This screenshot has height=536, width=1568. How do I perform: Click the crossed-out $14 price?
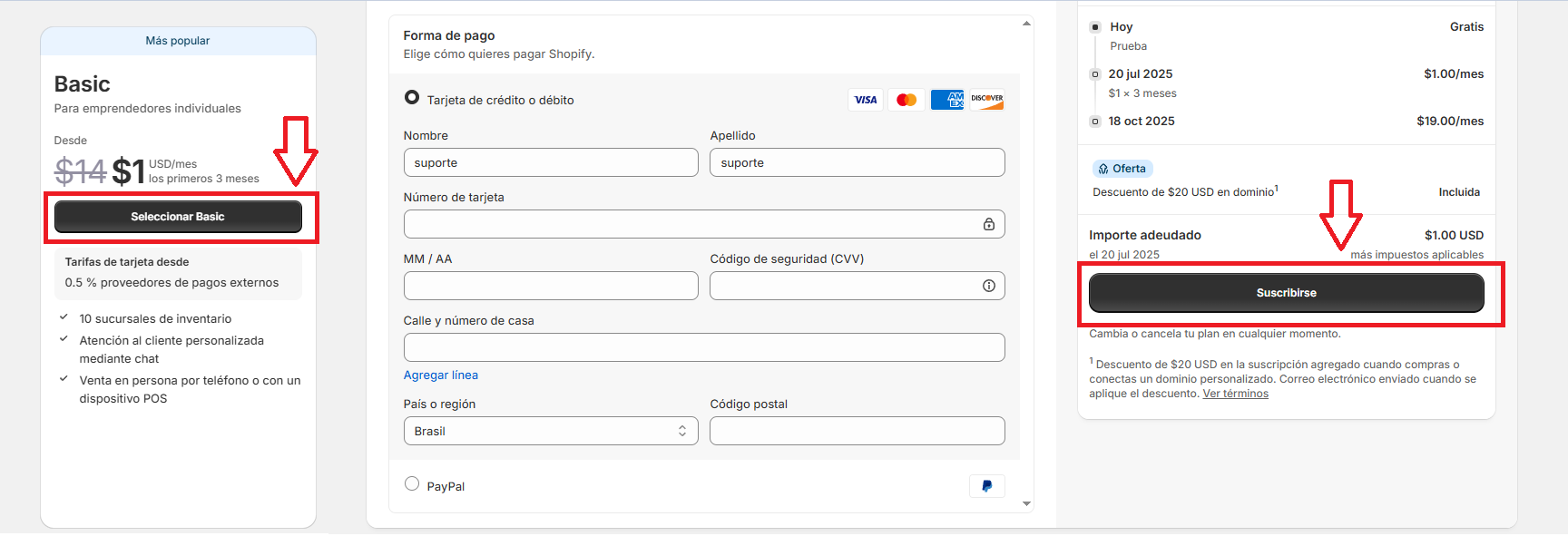pyautogui.click(x=81, y=171)
